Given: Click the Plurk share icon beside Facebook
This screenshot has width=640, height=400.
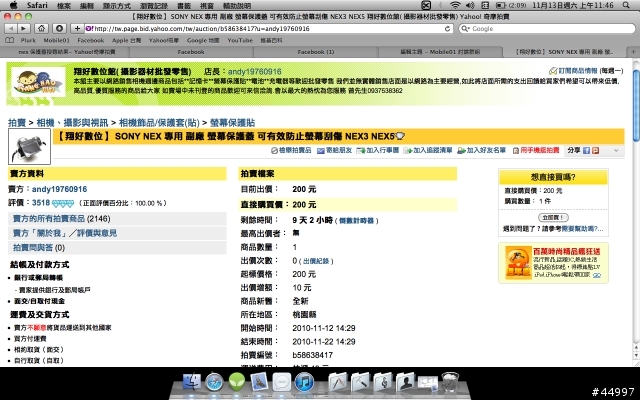Looking at the screenshot, I should coord(596,151).
